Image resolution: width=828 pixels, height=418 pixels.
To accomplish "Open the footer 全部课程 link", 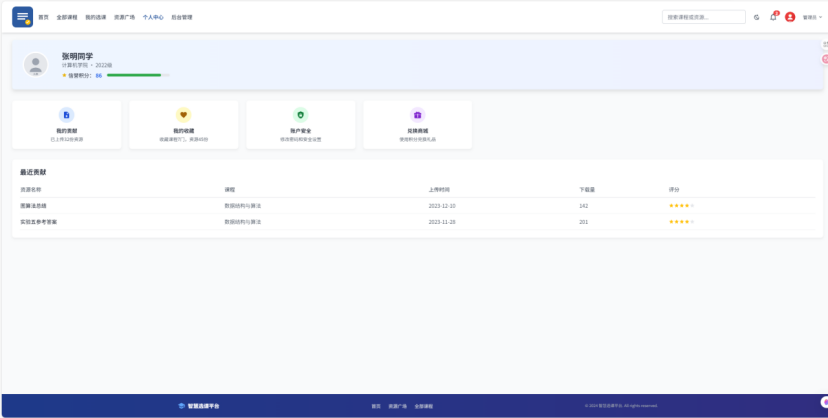I will coord(424,406).
